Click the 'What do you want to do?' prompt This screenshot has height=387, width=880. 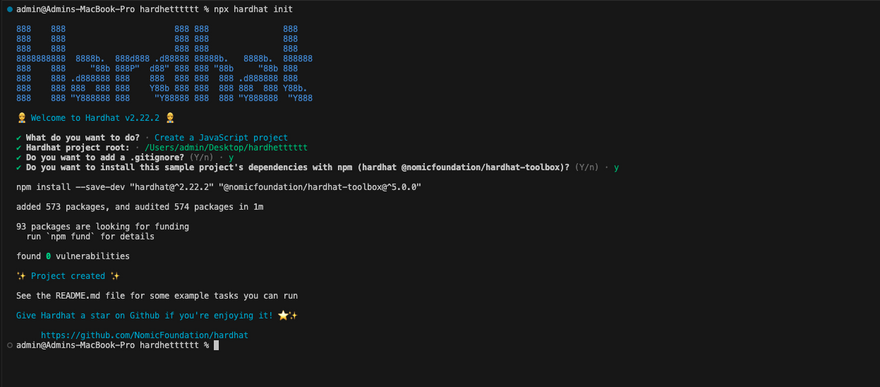tap(82, 137)
